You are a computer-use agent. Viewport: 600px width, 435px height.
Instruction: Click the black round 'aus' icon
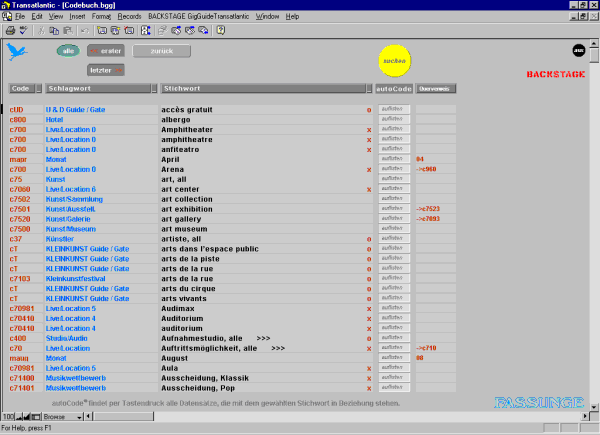click(x=578, y=49)
